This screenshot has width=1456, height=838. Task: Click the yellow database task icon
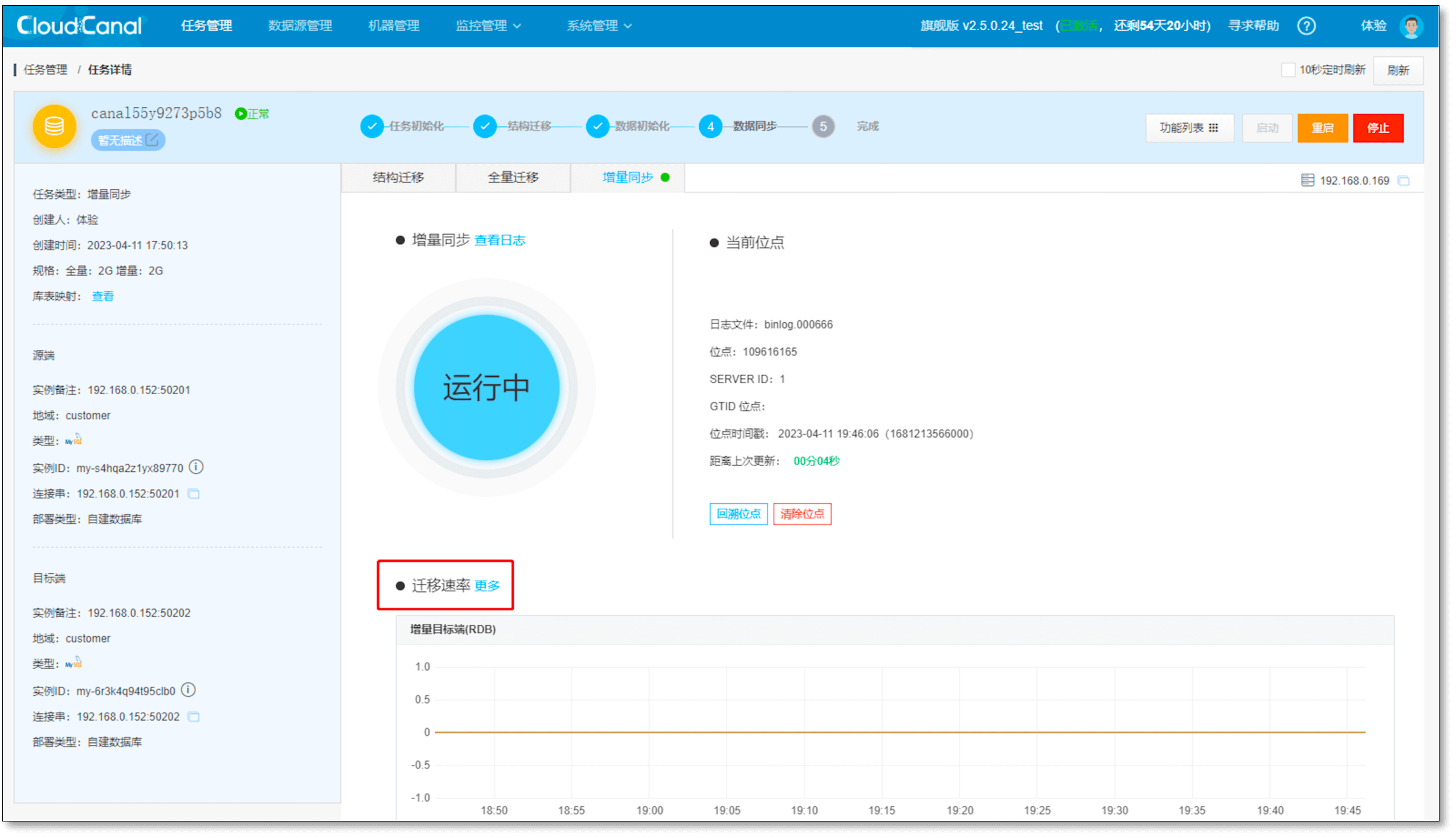pyautogui.click(x=55, y=126)
